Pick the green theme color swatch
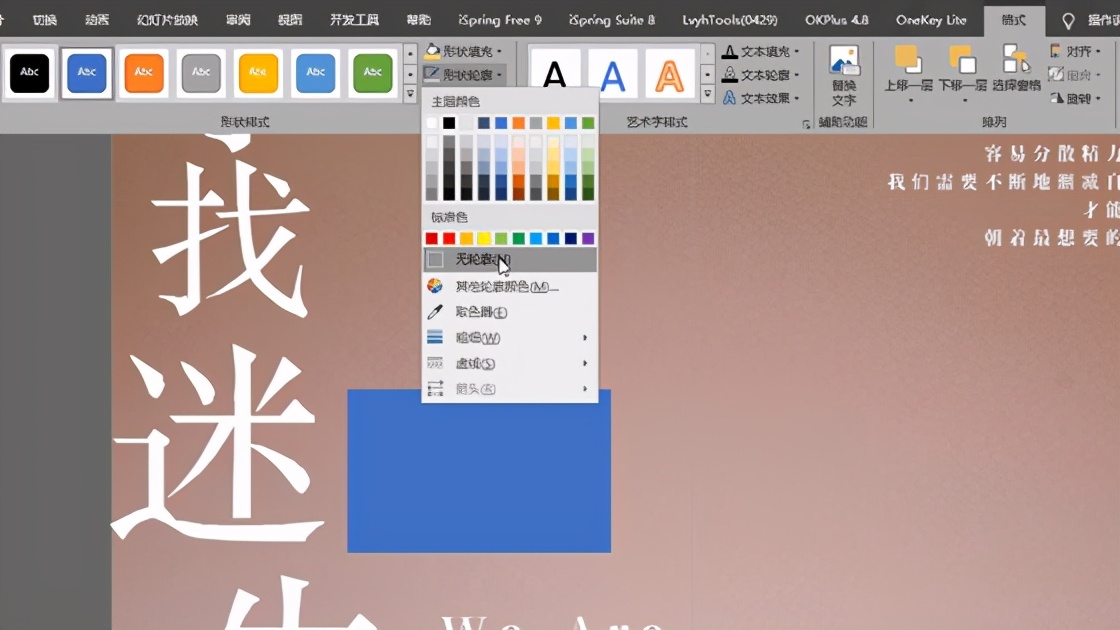 588,123
